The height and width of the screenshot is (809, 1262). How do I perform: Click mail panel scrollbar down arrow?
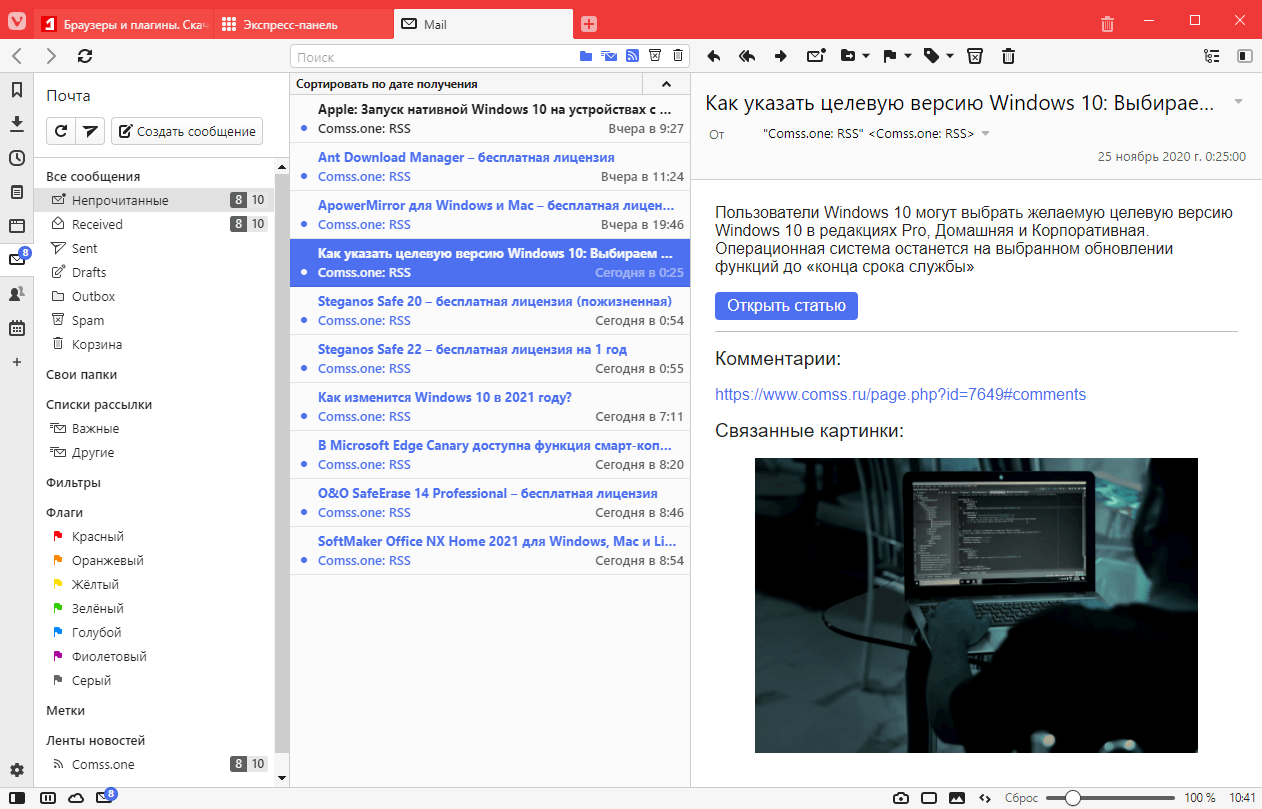(x=281, y=777)
